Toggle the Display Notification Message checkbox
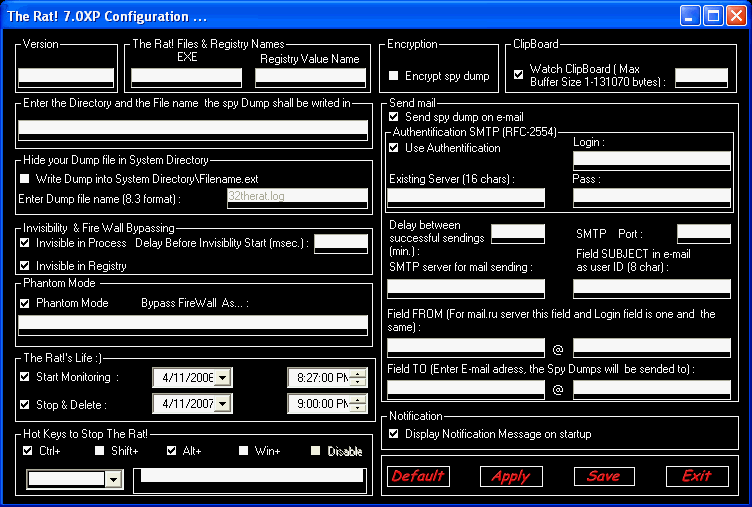The height and width of the screenshot is (507, 752). [394, 434]
